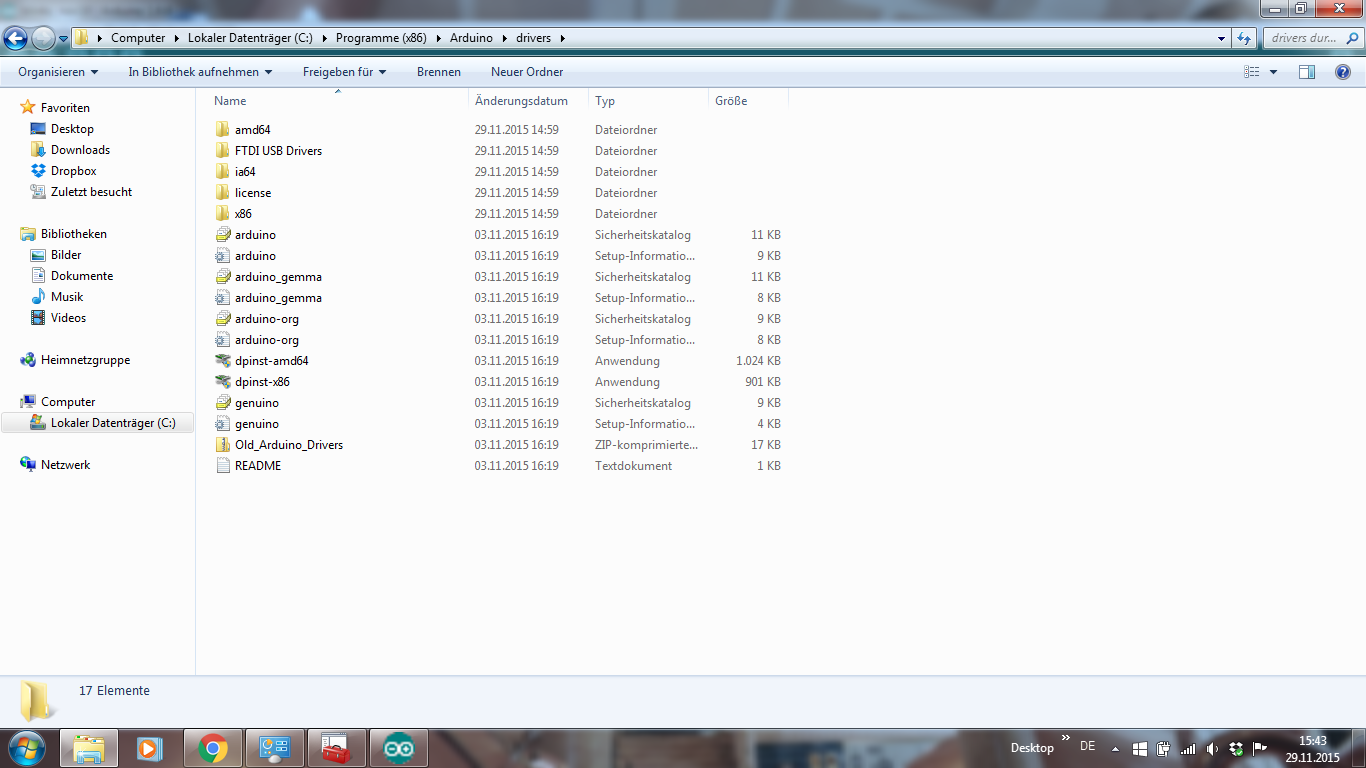The height and width of the screenshot is (768, 1366).
Task: Sort files by Änderungsdatum column header
Action: (522, 101)
